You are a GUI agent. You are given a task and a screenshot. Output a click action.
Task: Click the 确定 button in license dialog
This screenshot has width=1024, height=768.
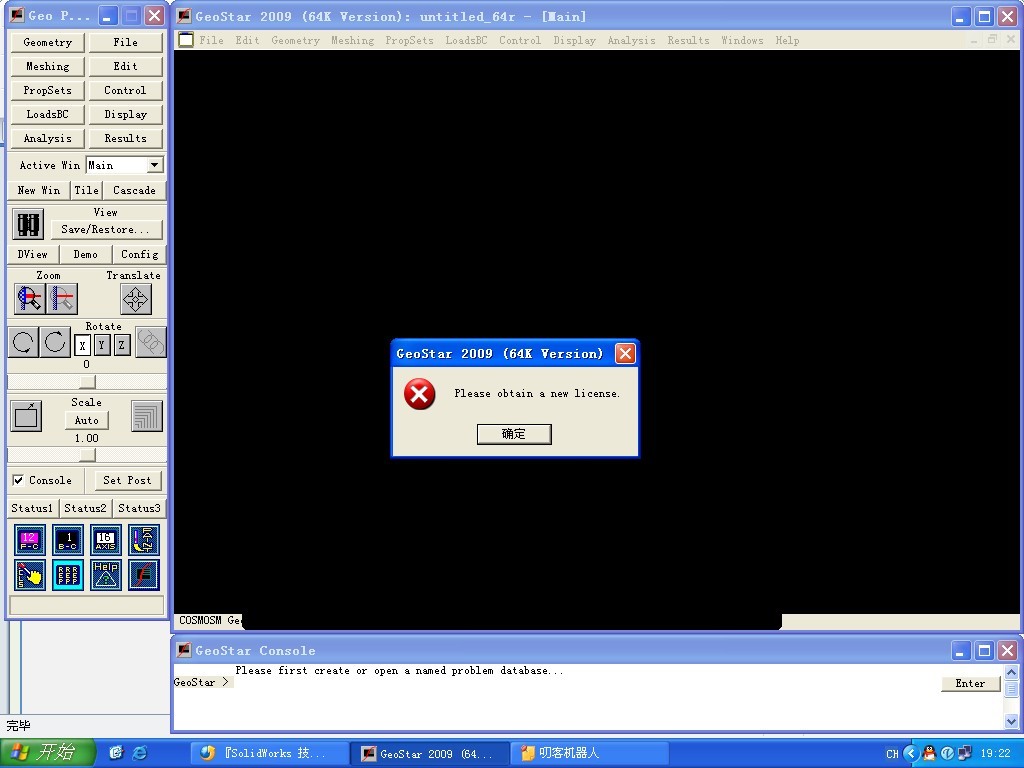point(514,434)
